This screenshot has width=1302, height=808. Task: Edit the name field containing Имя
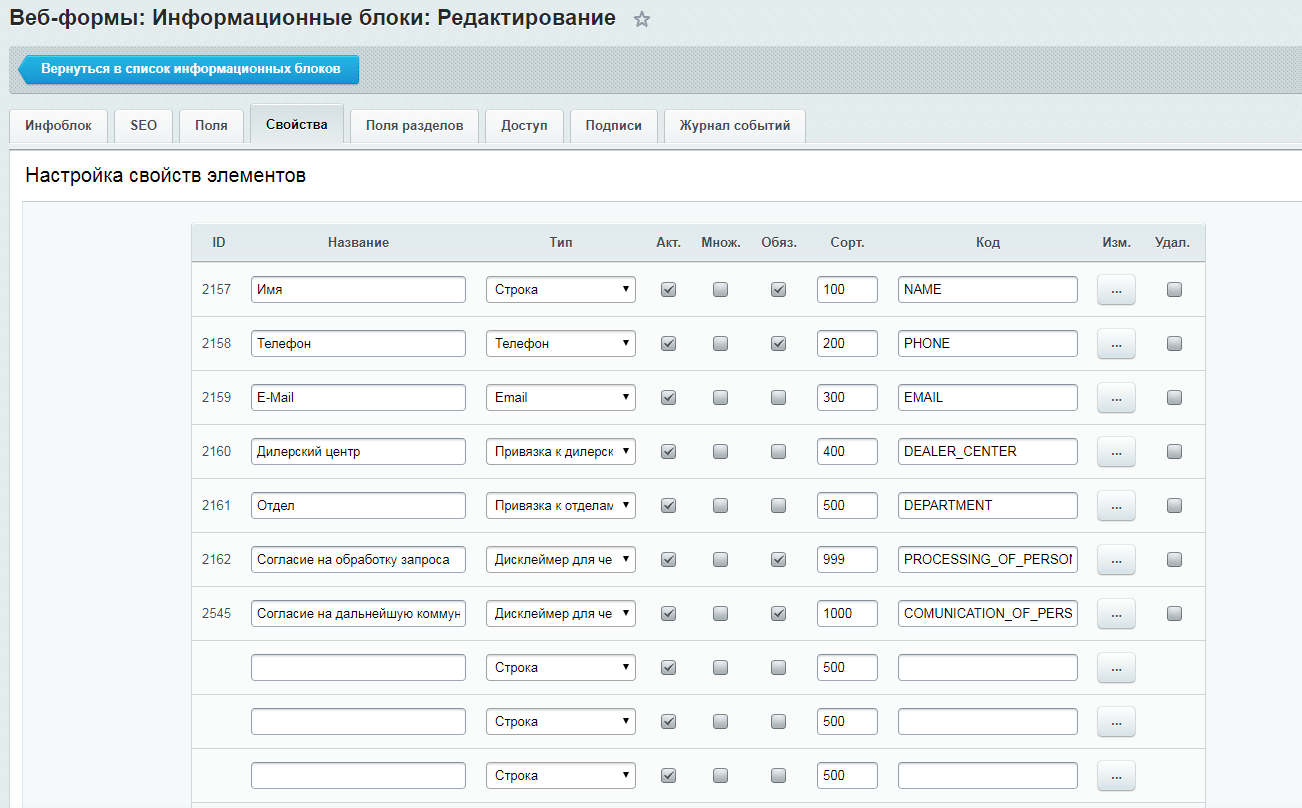pos(358,289)
